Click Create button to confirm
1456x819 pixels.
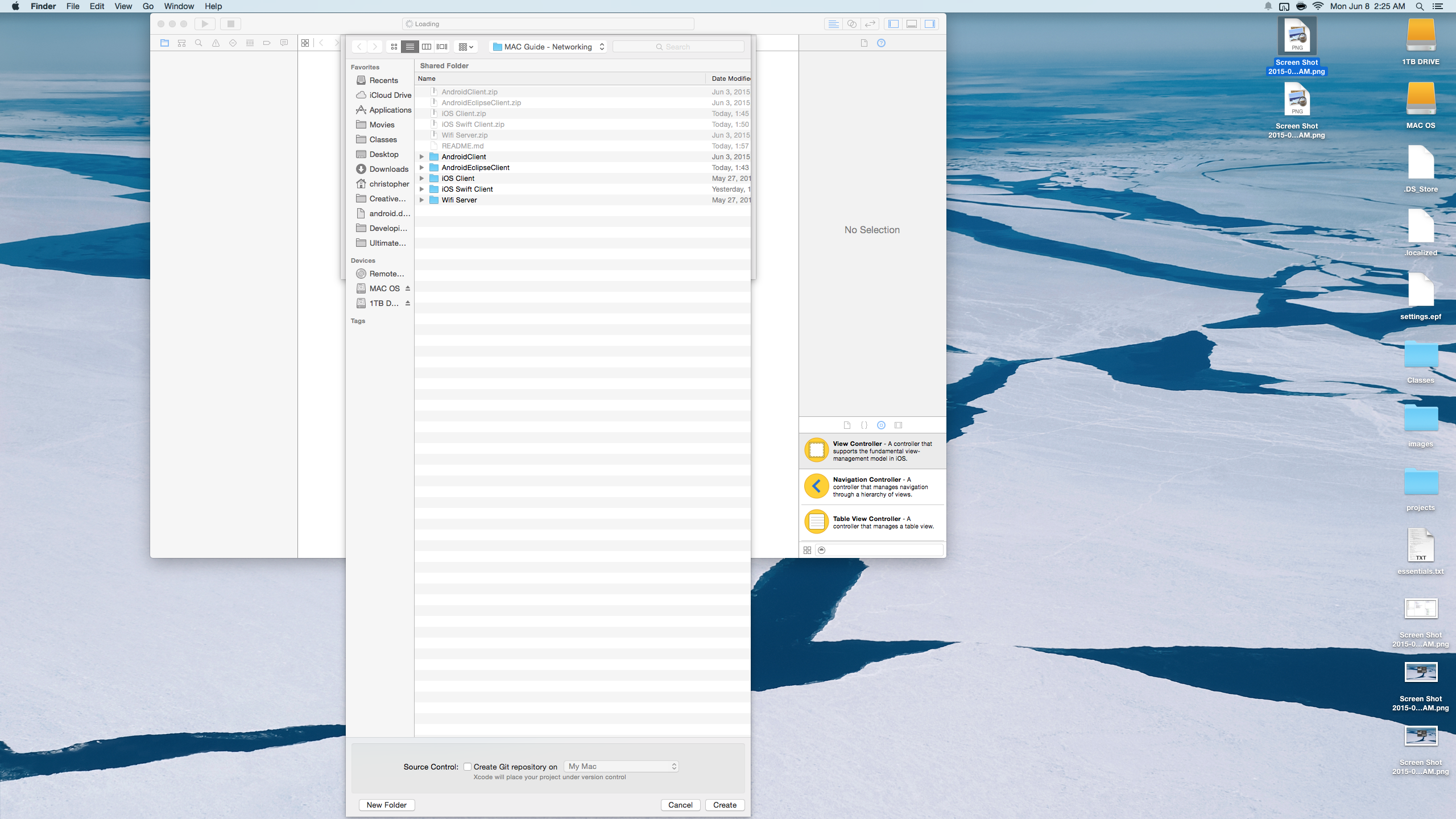pos(725,804)
